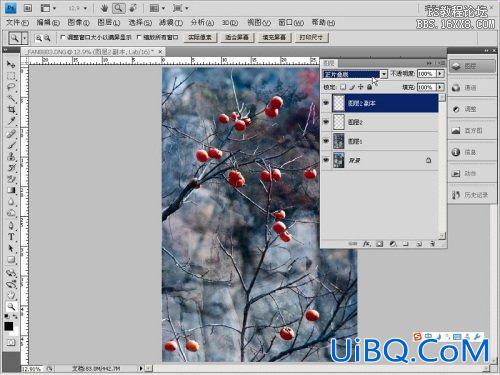Open the layer blend mode dropdown

pyautogui.click(x=384, y=74)
